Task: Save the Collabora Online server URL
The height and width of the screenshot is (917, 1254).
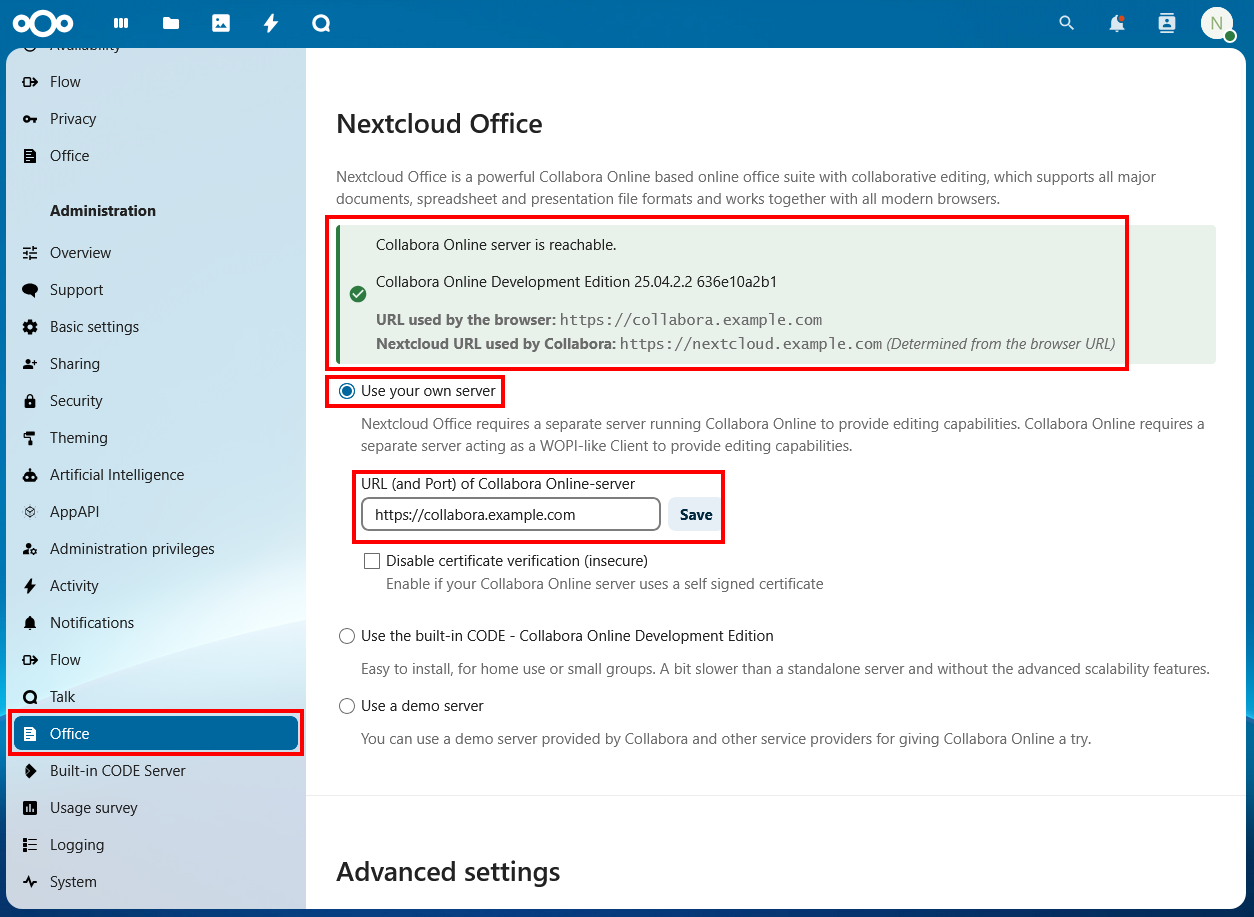Action: click(695, 515)
